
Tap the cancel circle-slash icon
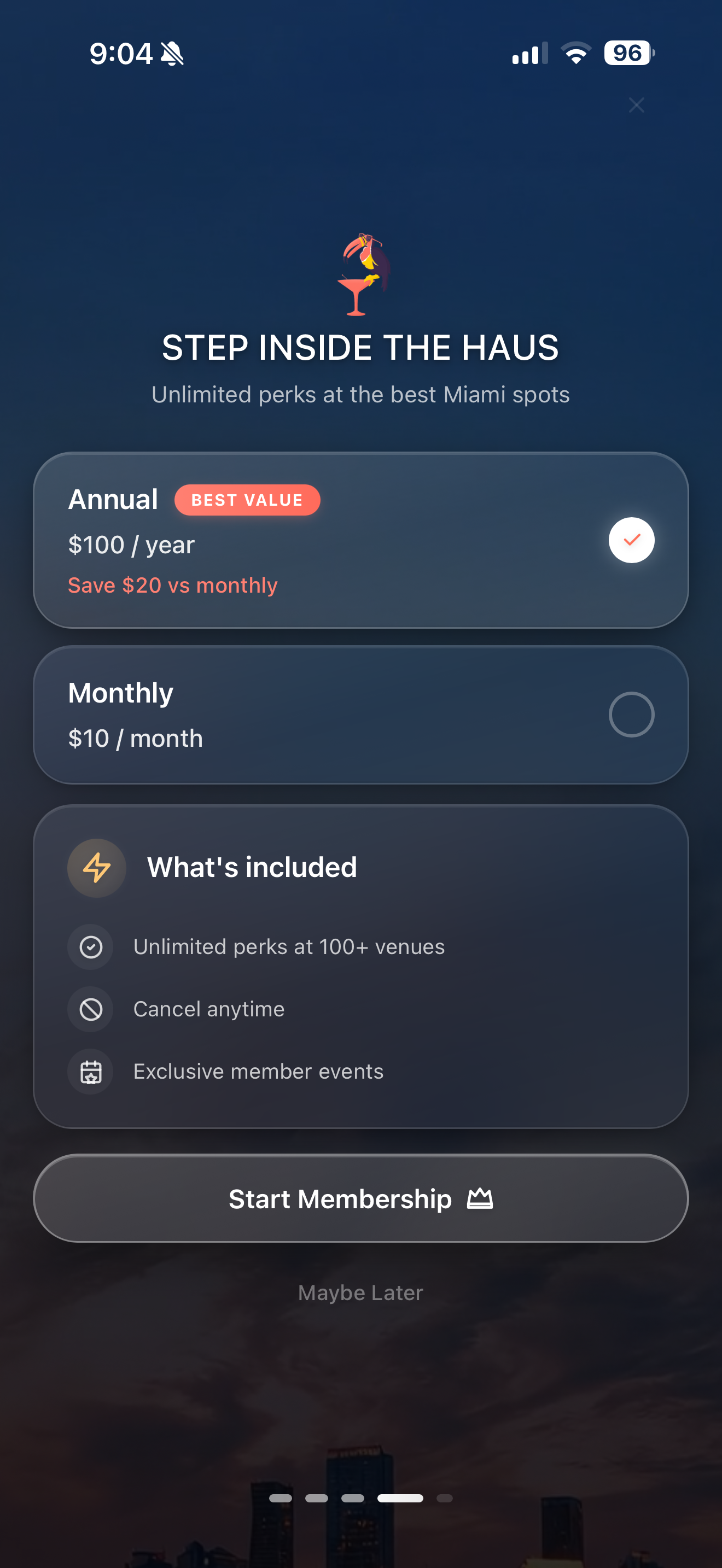(x=91, y=1009)
